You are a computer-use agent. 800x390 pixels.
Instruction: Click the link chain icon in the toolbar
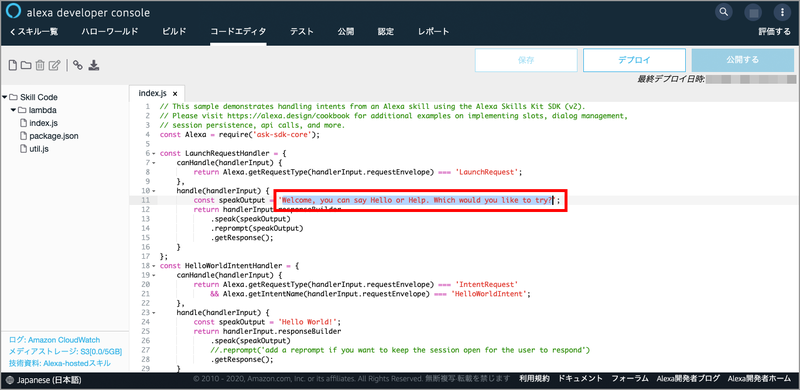(x=78, y=65)
